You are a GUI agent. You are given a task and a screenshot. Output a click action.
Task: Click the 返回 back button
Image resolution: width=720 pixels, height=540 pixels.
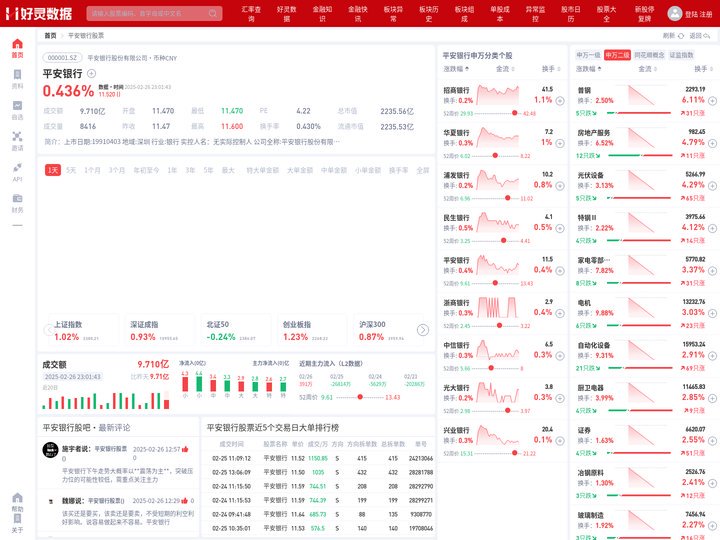click(x=700, y=35)
